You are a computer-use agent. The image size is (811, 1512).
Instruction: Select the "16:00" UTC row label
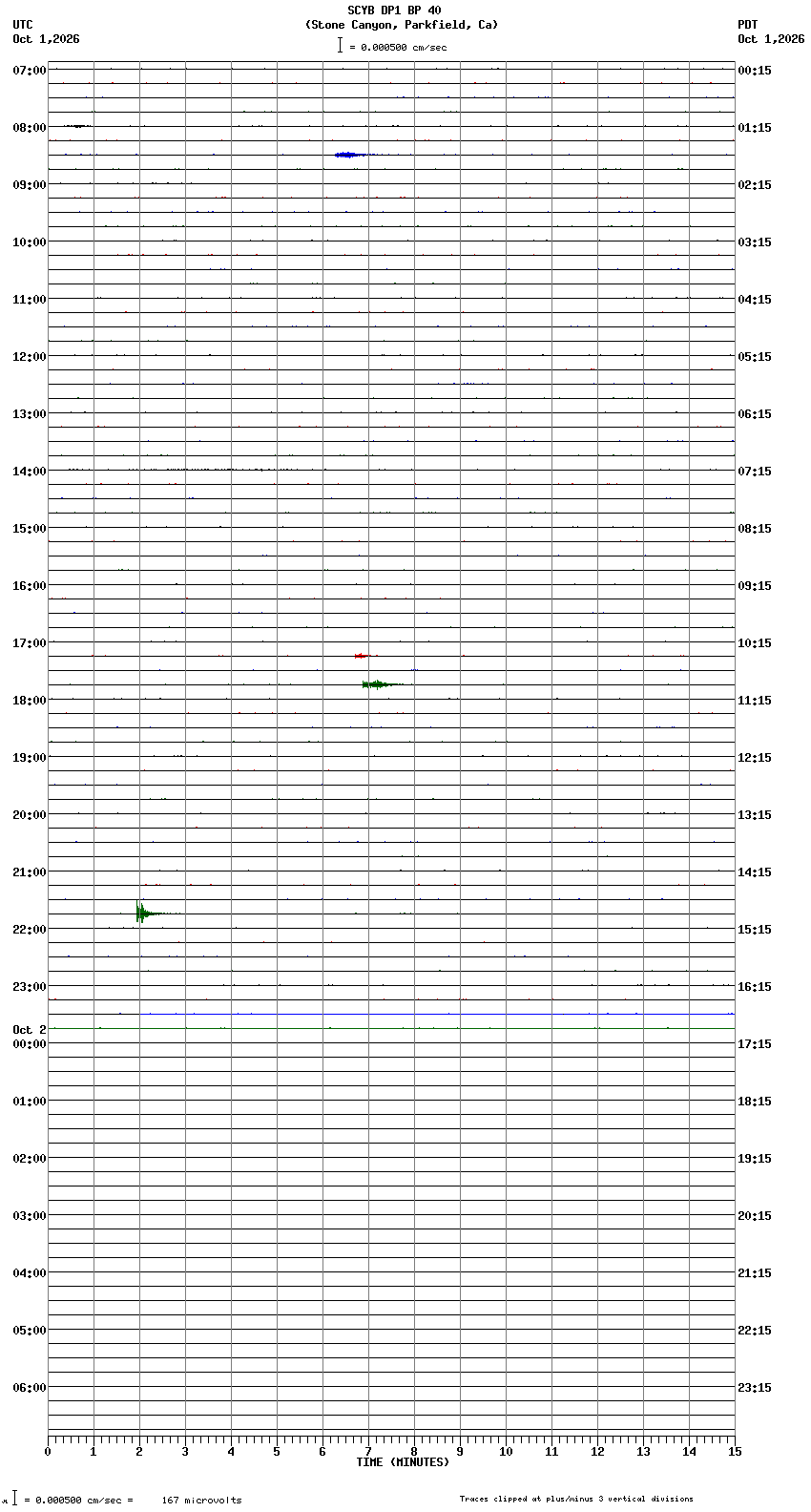[30, 586]
